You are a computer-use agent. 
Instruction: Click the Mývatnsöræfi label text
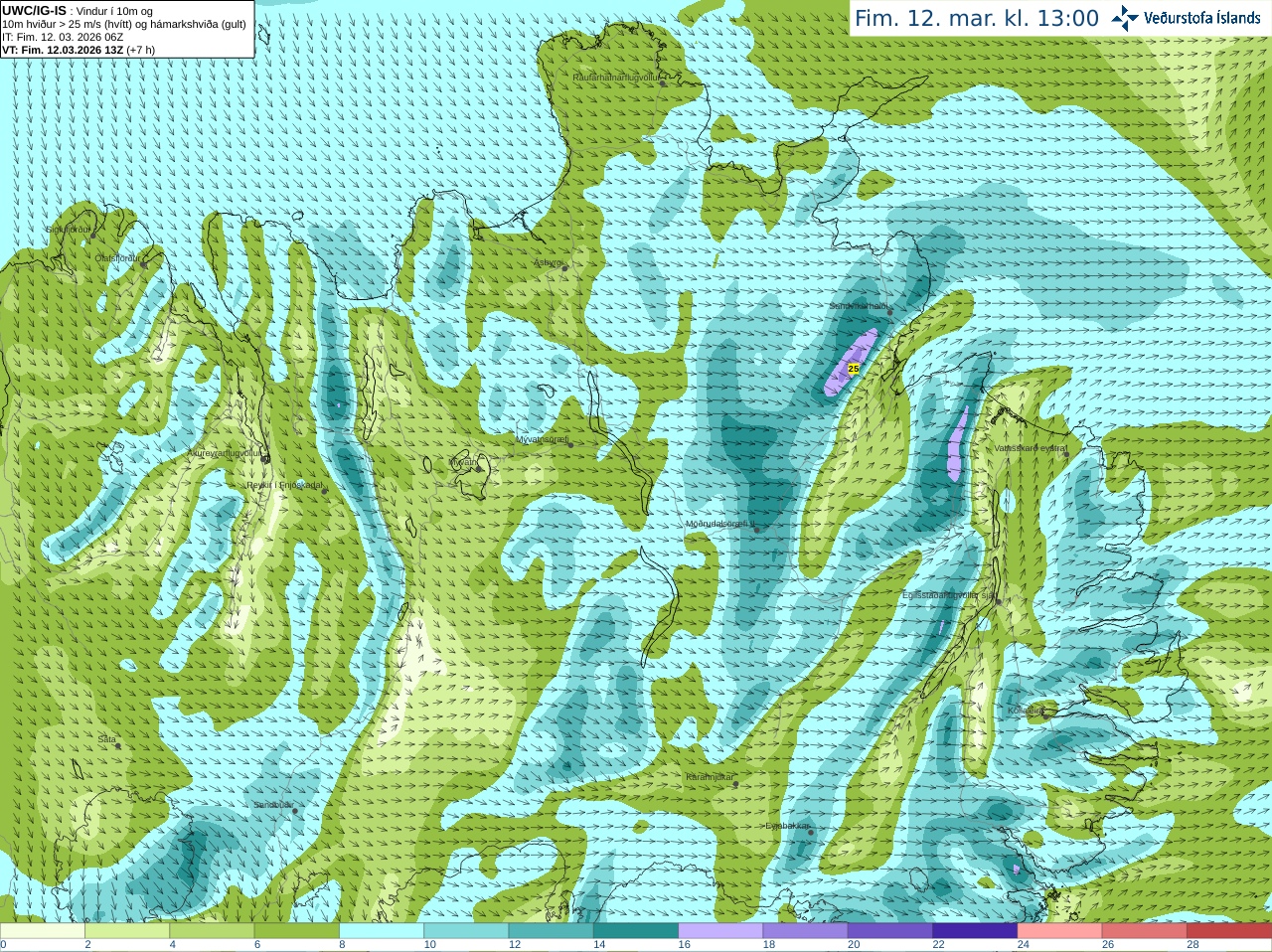[542, 438]
